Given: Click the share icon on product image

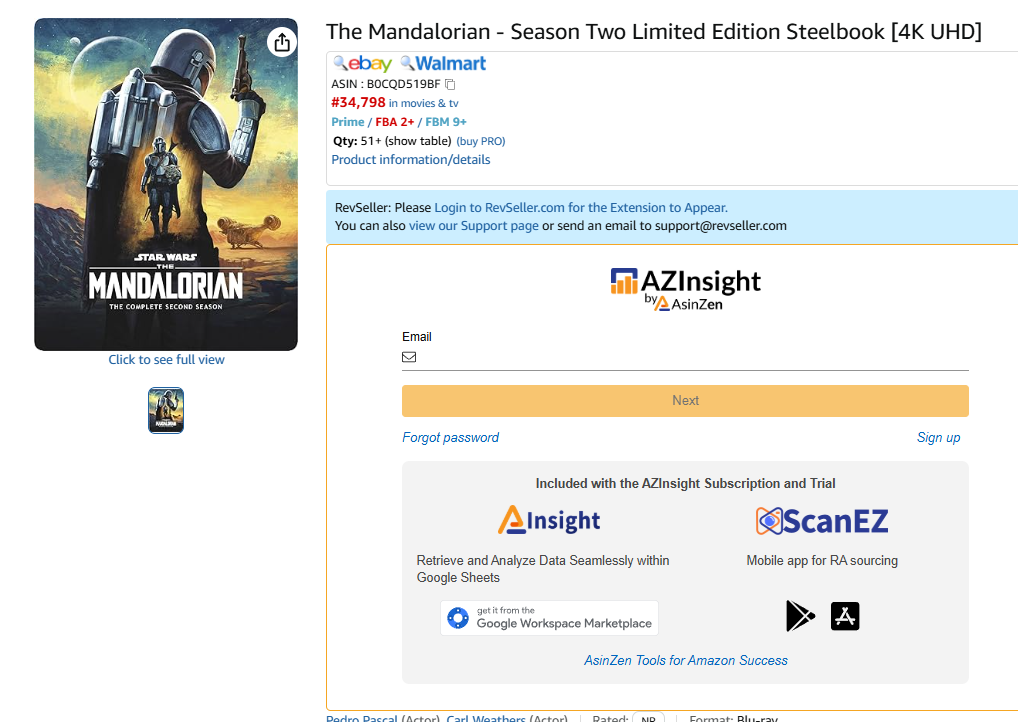Looking at the screenshot, I should pyautogui.click(x=282, y=42).
